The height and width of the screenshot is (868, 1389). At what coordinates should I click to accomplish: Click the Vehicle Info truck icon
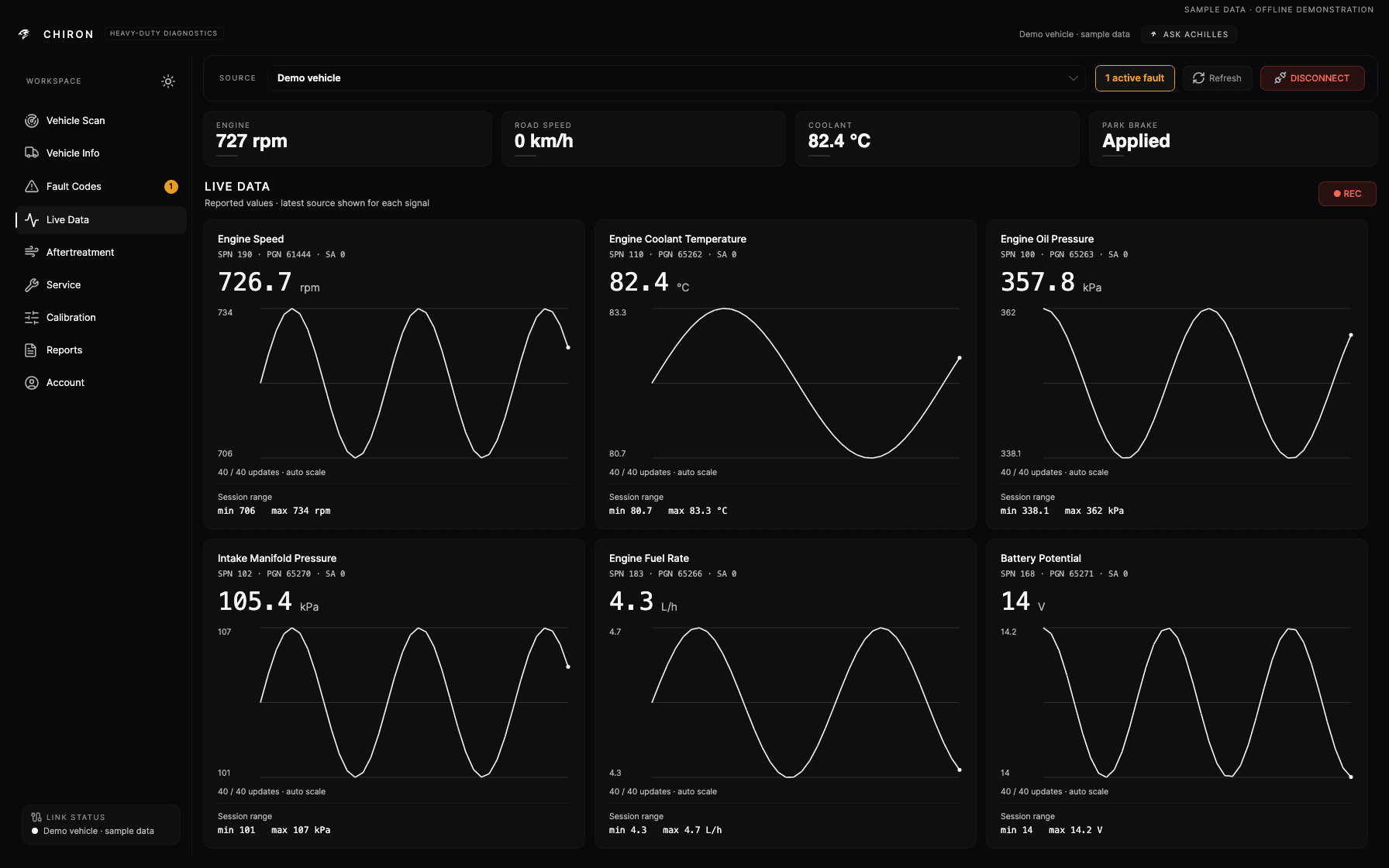[x=32, y=153]
